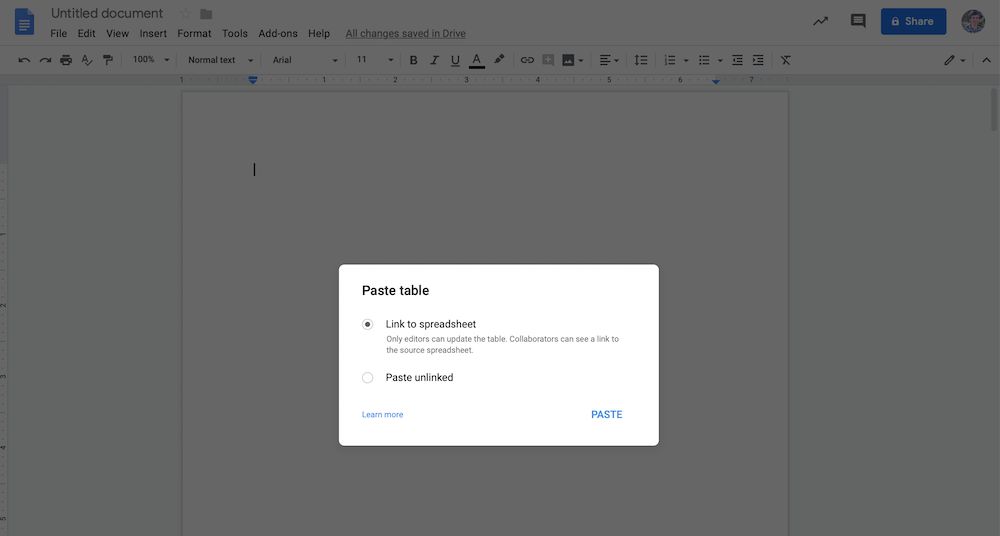Viewport: 1000px width, 536px height.
Task: Click the PASTE button in dialog
Action: [606, 415]
